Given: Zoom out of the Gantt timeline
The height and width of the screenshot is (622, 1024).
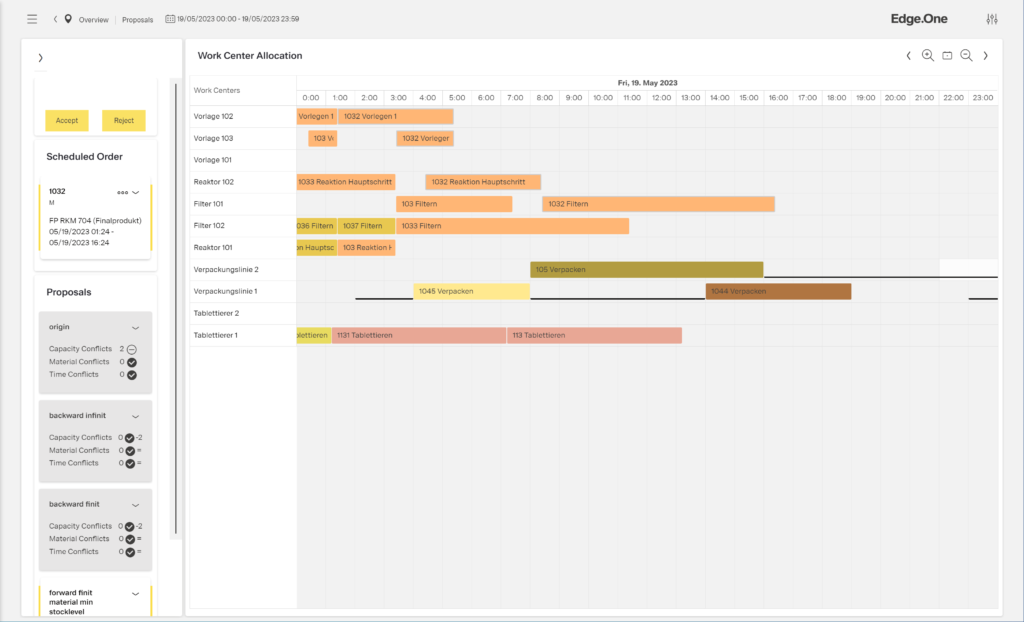Looking at the screenshot, I should [965, 55].
